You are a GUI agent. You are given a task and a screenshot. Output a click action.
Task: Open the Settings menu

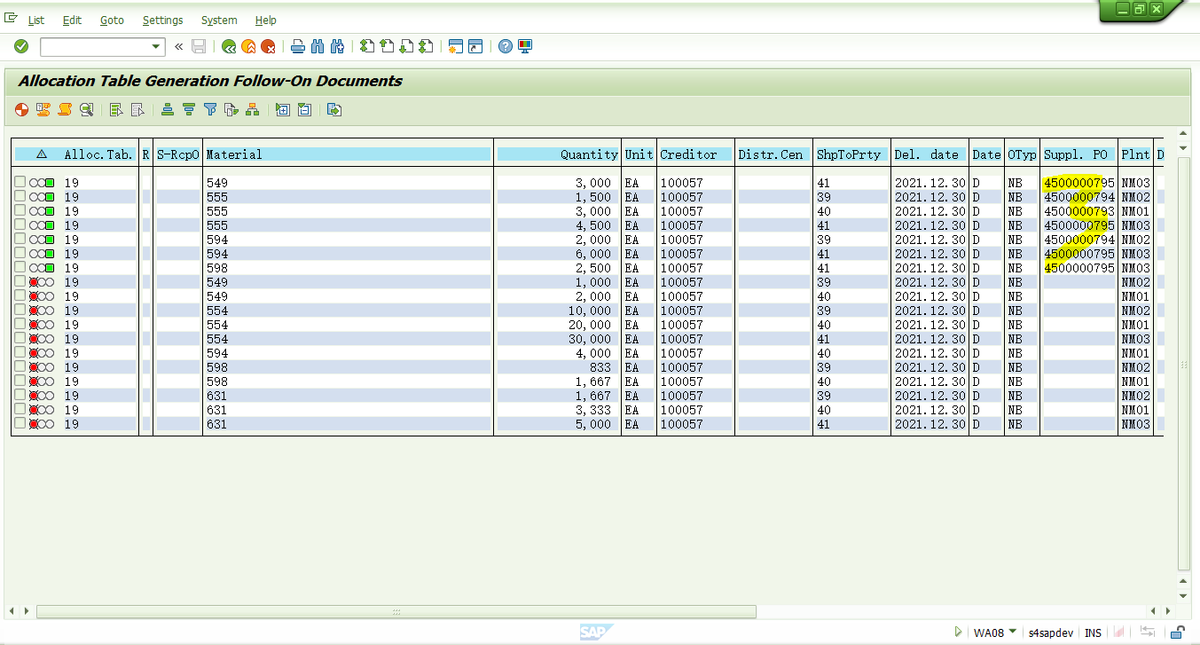coord(162,20)
